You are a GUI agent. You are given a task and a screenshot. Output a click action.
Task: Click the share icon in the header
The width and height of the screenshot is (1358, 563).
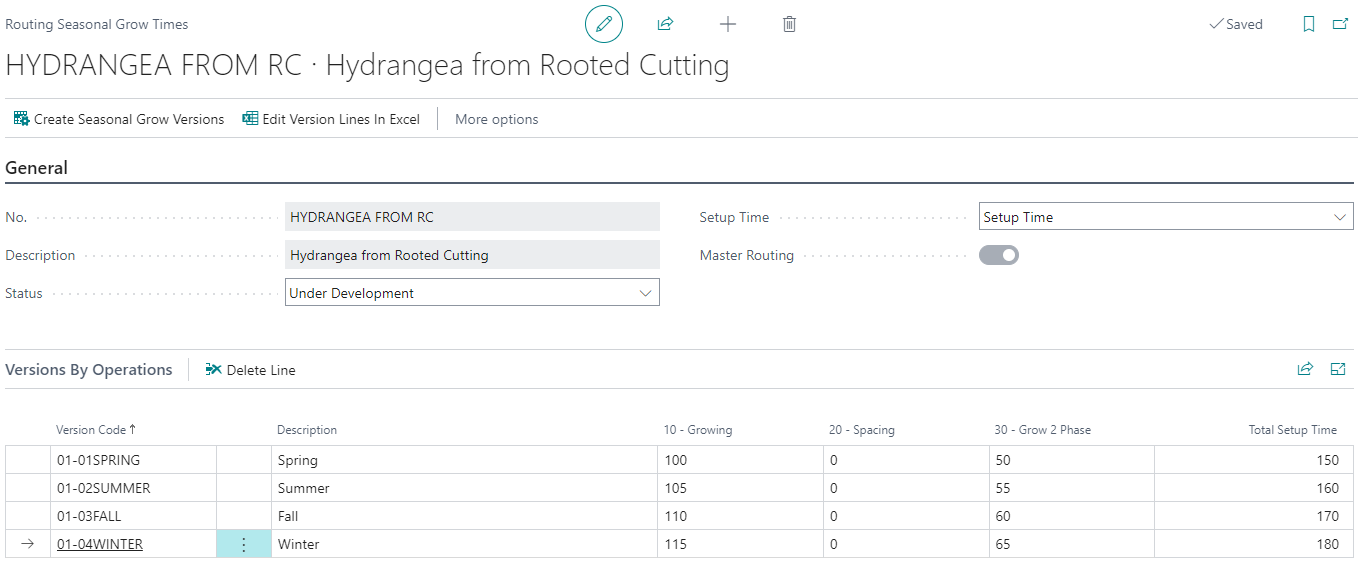(665, 24)
